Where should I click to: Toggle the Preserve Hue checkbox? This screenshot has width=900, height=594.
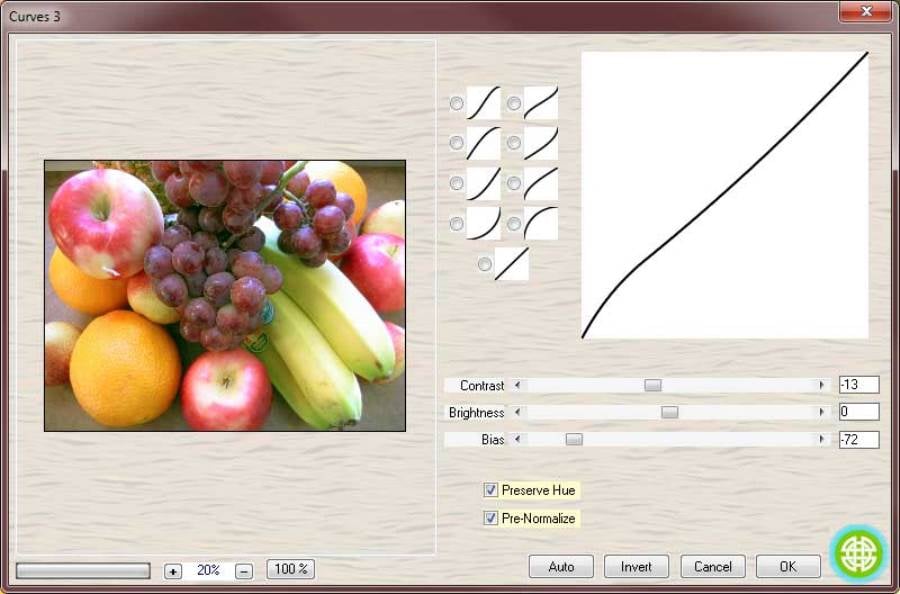pyautogui.click(x=491, y=490)
